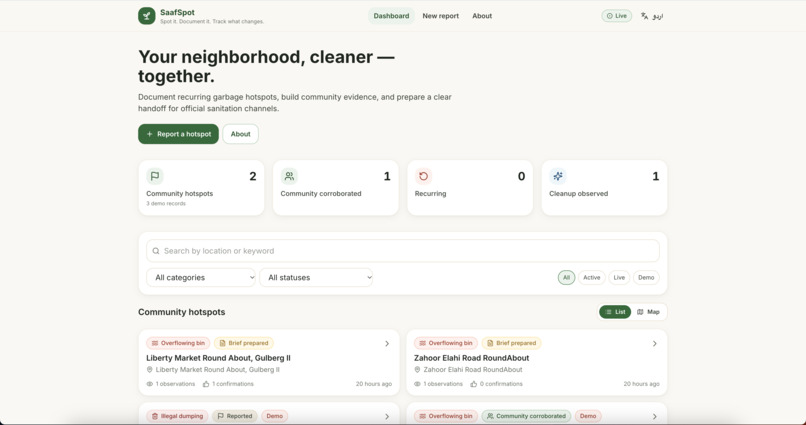Click thumbs-up icon beside 1 confirmations
The width and height of the screenshot is (806, 425).
(x=206, y=384)
